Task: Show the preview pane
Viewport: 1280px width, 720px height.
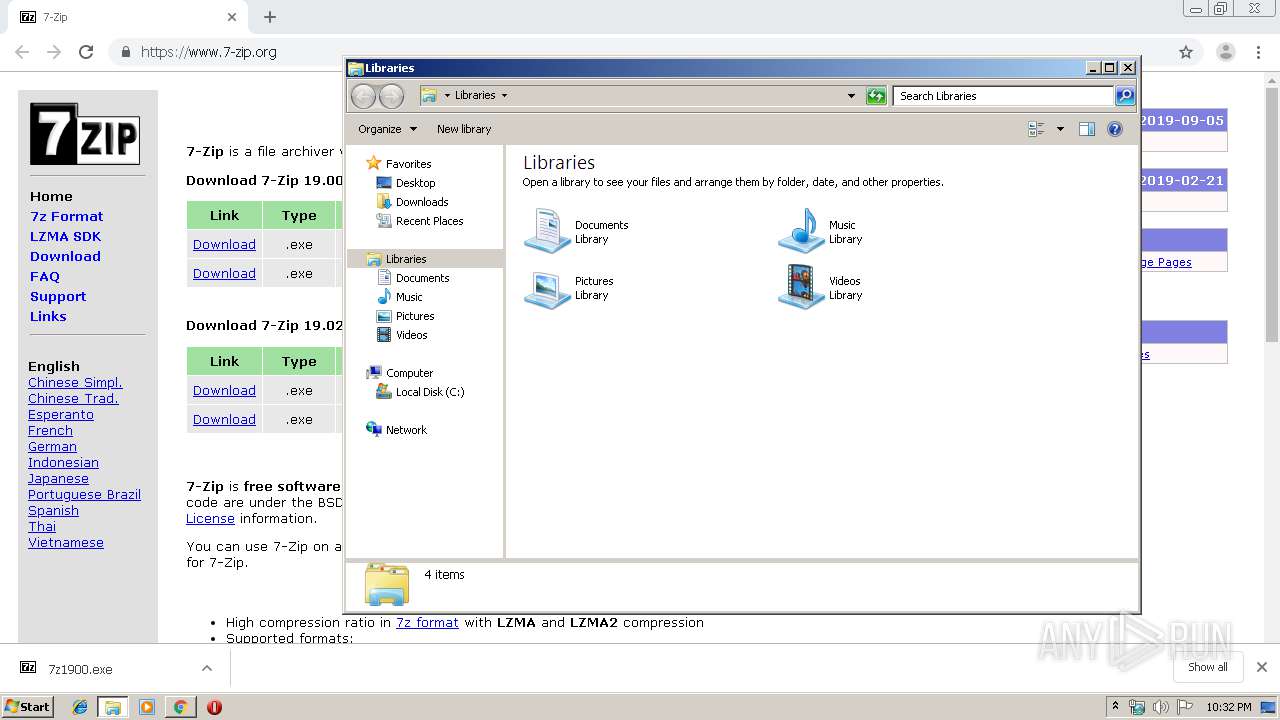Action: (x=1087, y=129)
